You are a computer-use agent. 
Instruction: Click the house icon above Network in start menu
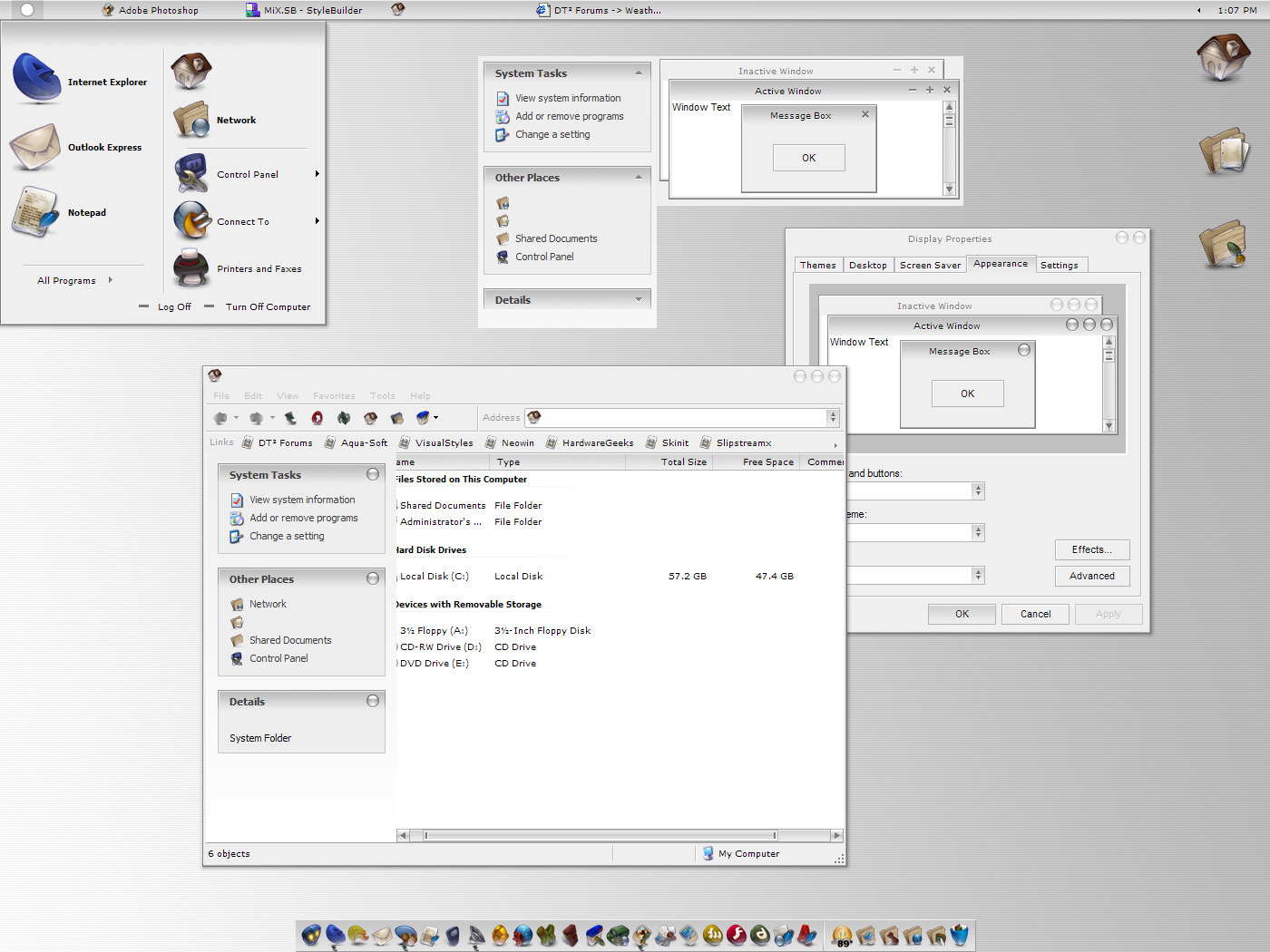click(x=191, y=71)
